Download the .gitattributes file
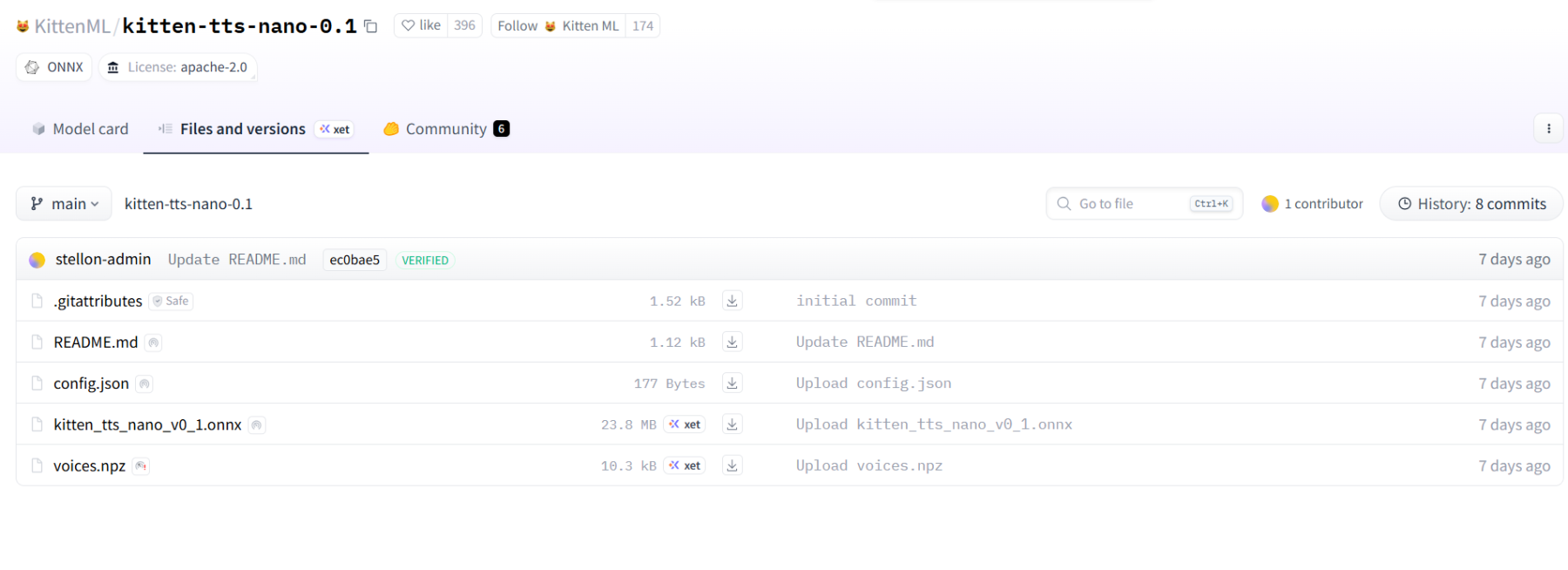This screenshot has height=570, width=1568. (x=733, y=301)
